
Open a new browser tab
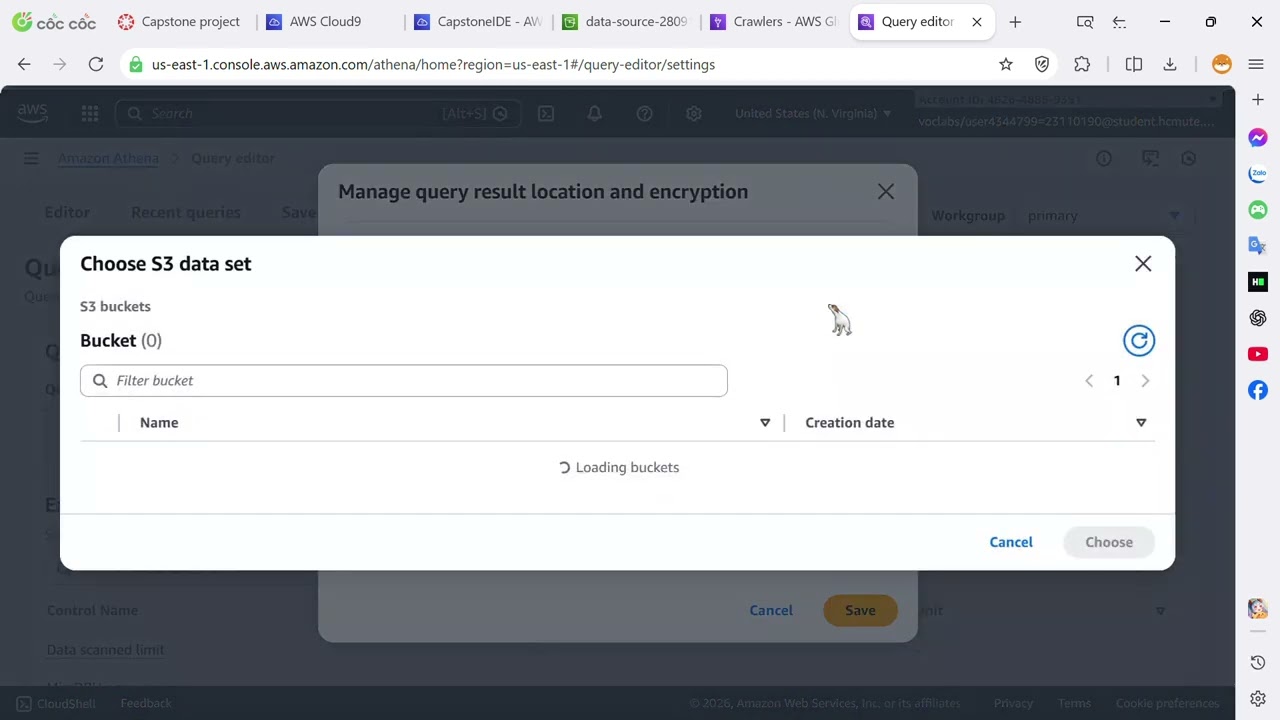1015,22
